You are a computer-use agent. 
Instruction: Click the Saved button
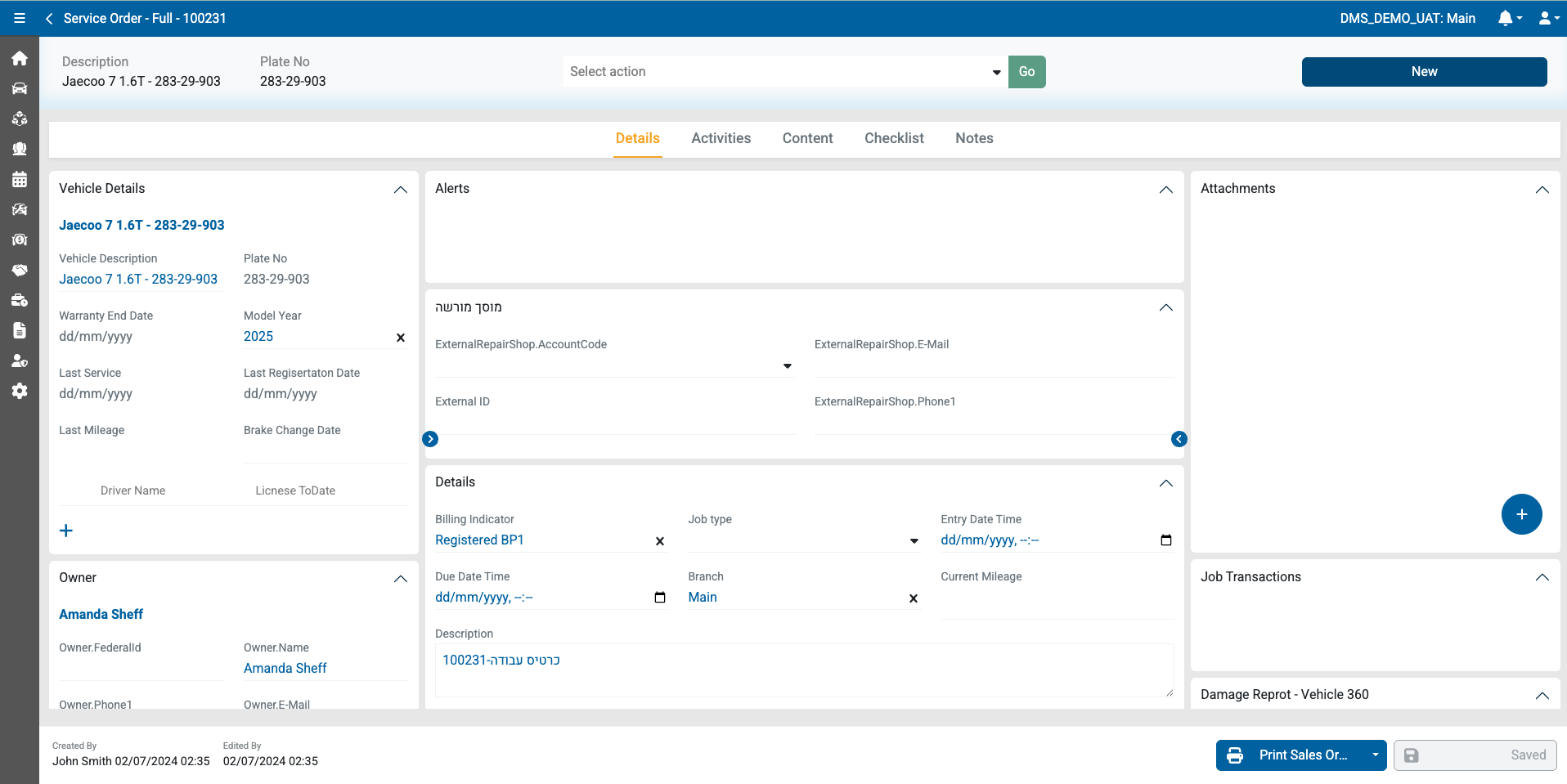pyautogui.click(x=1475, y=755)
